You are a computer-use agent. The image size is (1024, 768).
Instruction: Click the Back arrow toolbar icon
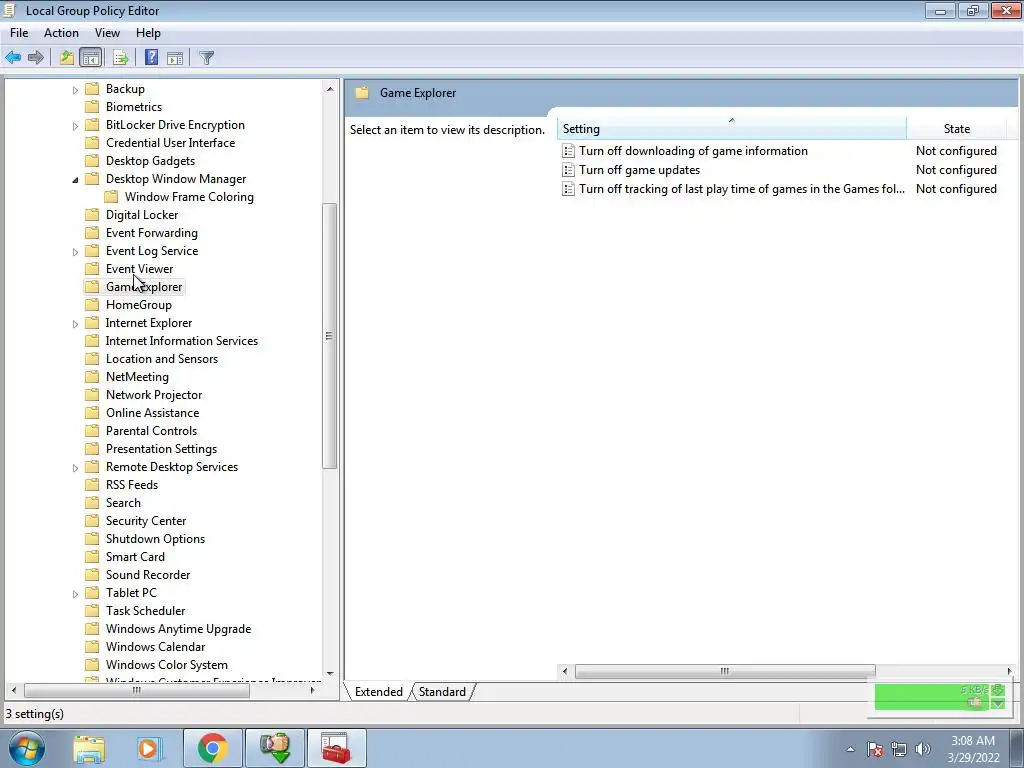13,57
